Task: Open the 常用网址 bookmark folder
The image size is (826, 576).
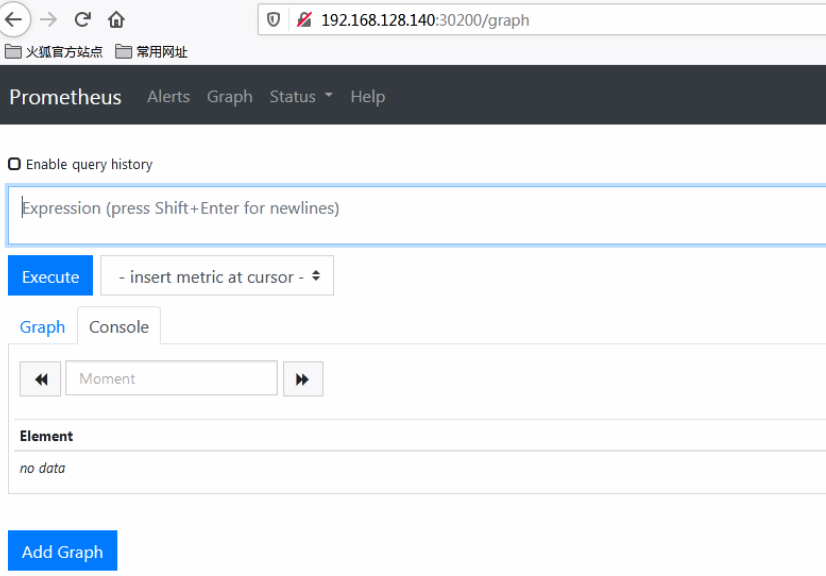Action: (151, 52)
